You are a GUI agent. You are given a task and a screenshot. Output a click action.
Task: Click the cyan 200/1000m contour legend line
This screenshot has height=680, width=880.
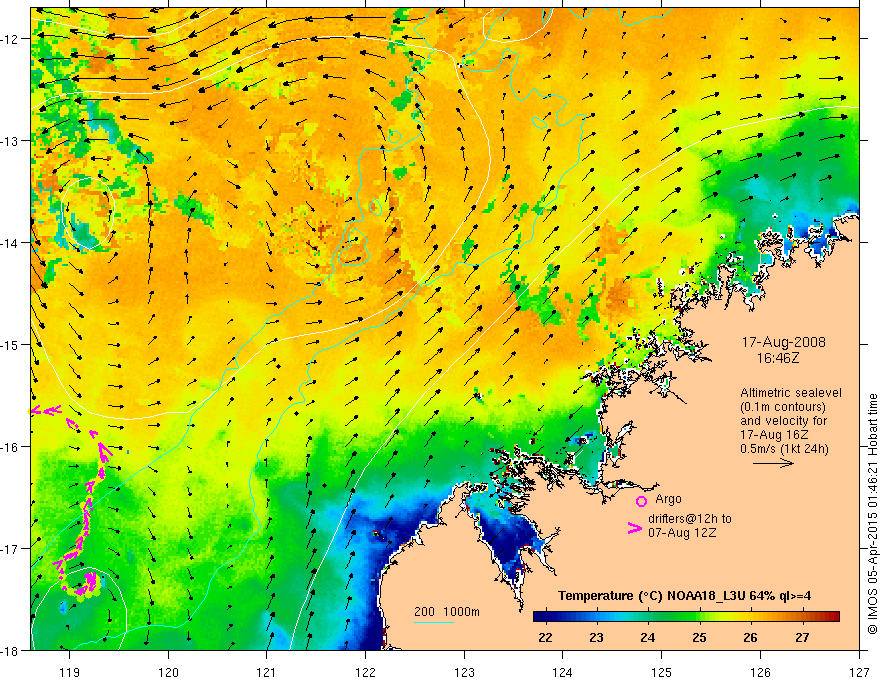coord(434,622)
